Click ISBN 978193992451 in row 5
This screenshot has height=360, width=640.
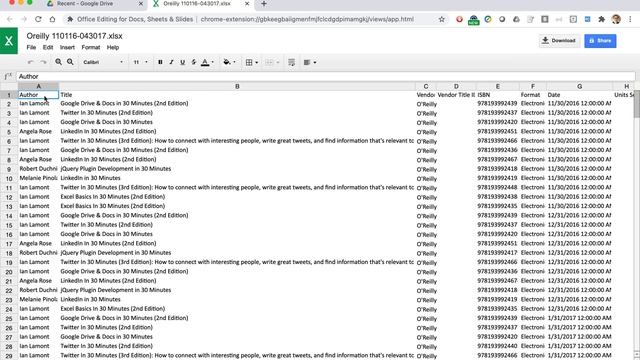497,131
